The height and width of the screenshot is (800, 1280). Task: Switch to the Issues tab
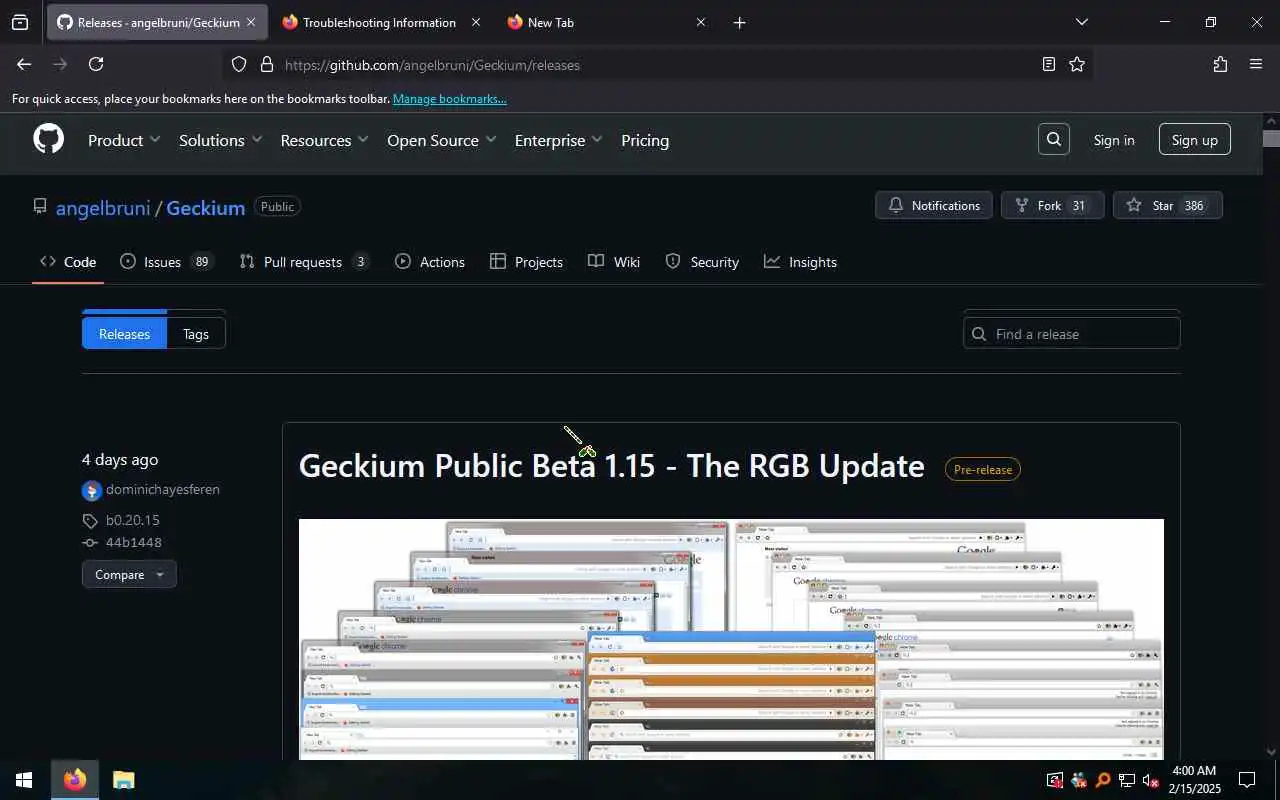pyautogui.click(x=166, y=262)
